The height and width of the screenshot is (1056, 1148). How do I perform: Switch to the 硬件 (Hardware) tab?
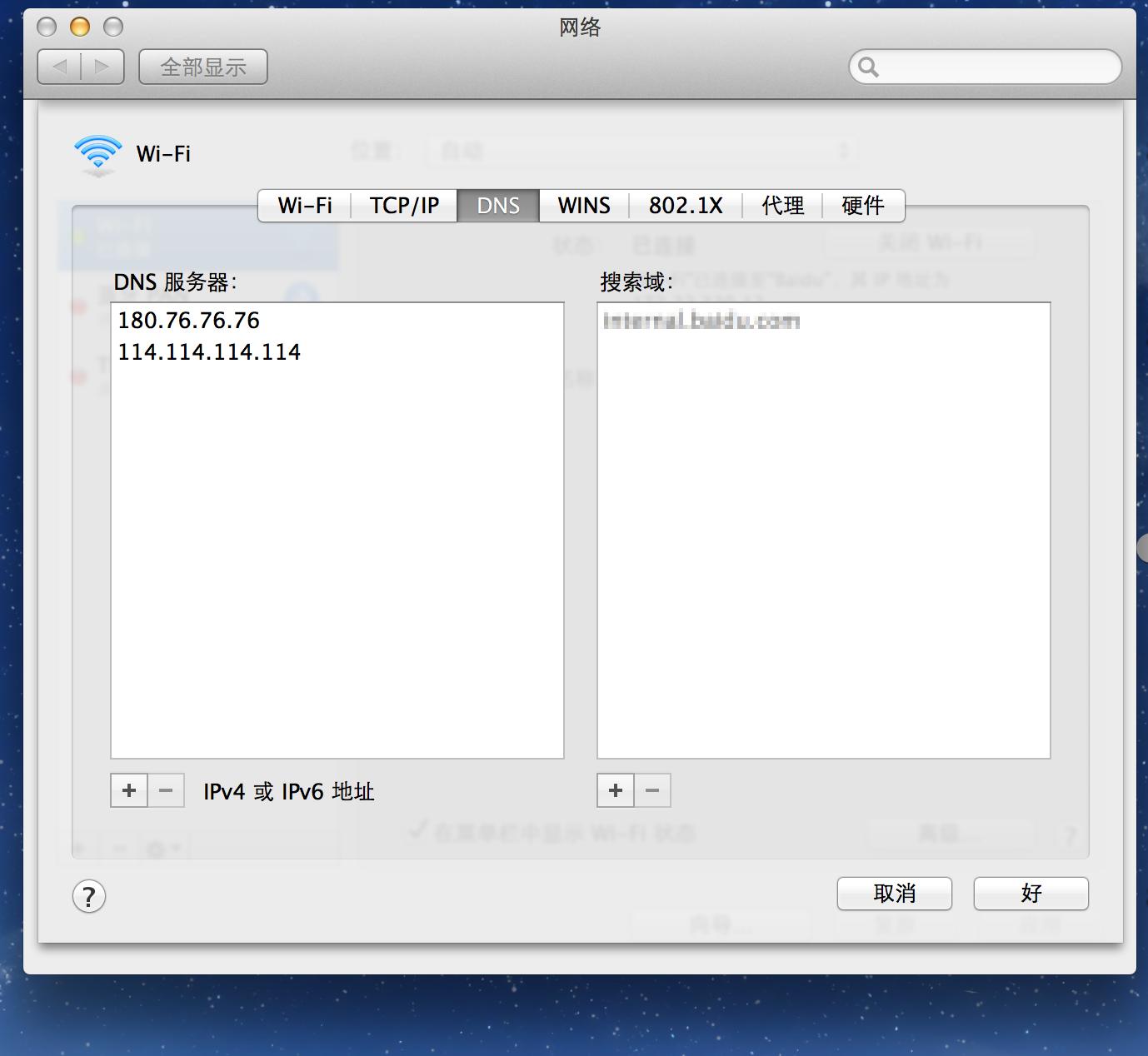coord(862,206)
